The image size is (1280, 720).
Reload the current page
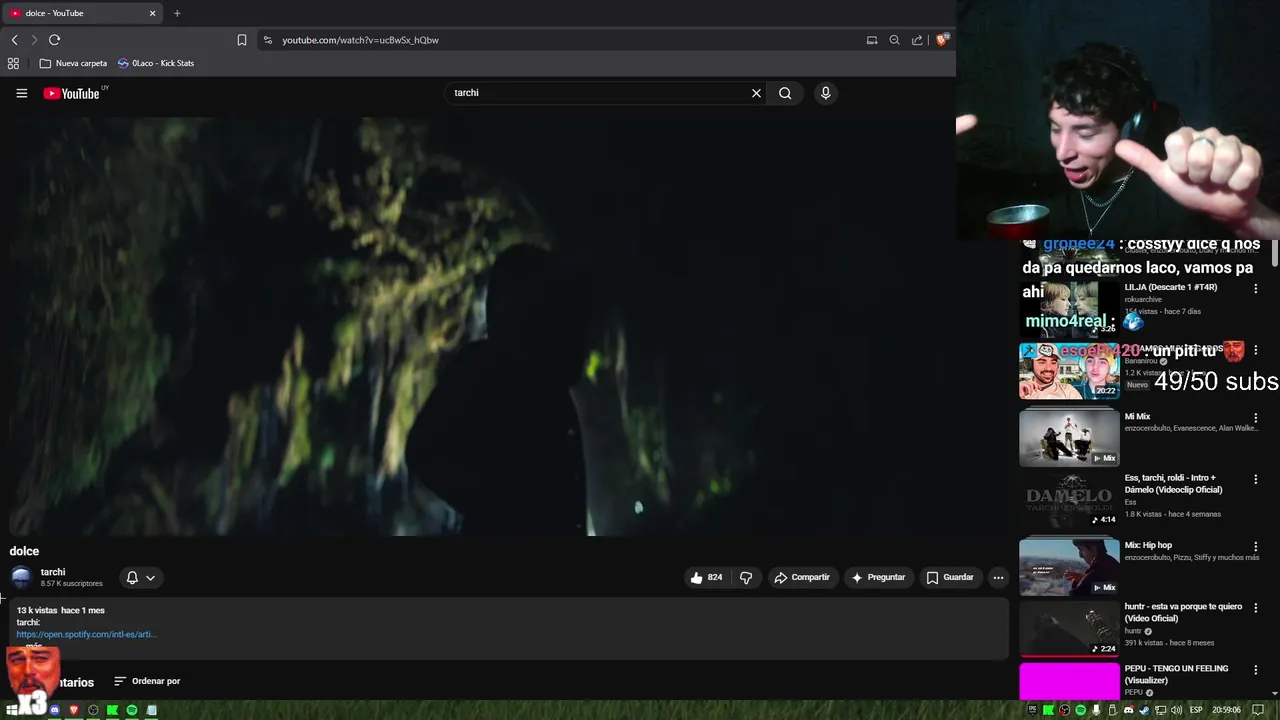[54, 40]
